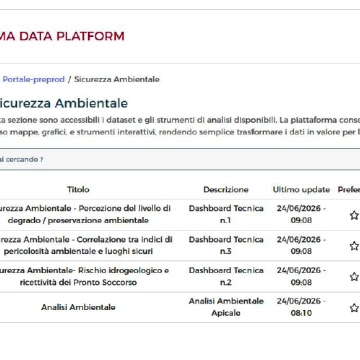Favorite the Correlazione tra indici row star
Screen dimensions: 360x360
(354, 246)
